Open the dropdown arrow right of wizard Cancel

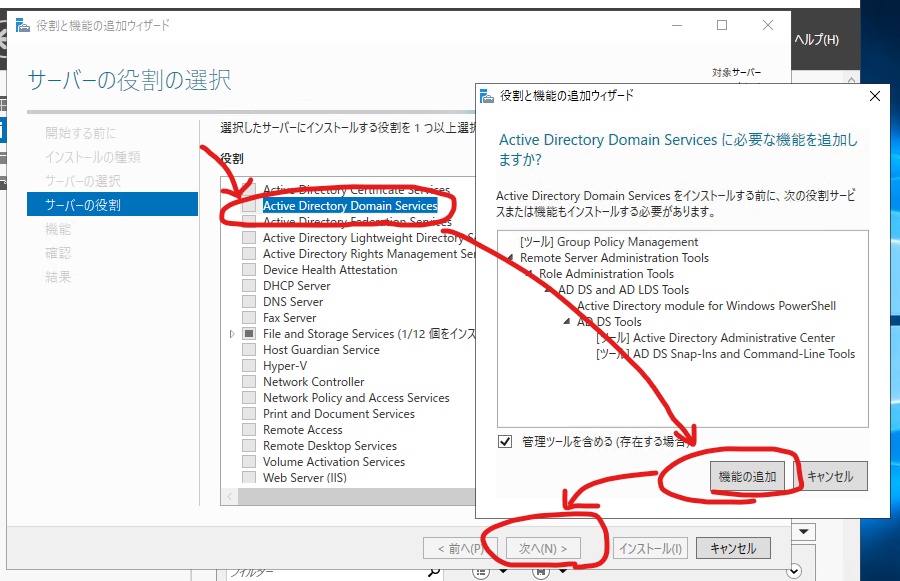tap(804, 532)
